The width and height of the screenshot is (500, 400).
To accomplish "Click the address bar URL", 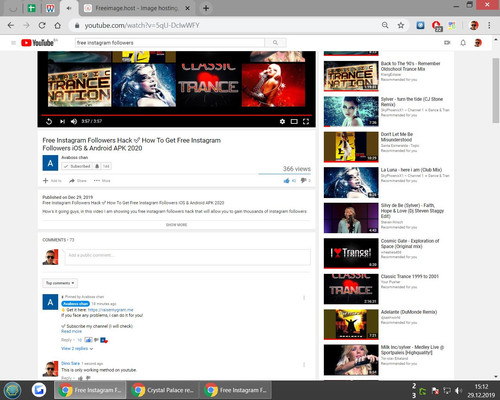I will click(x=142, y=25).
